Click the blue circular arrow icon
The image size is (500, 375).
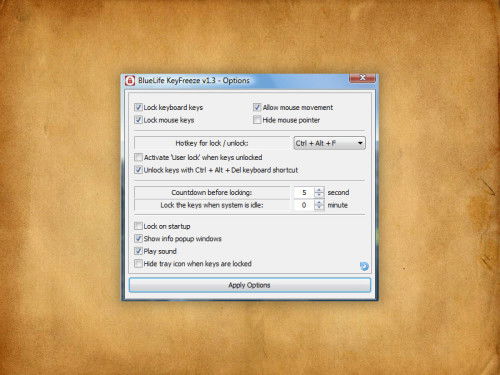point(364,266)
